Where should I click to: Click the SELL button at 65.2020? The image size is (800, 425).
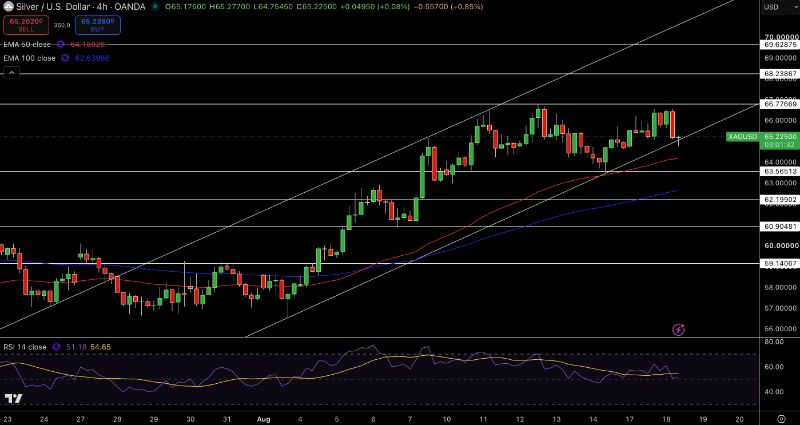[26, 25]
